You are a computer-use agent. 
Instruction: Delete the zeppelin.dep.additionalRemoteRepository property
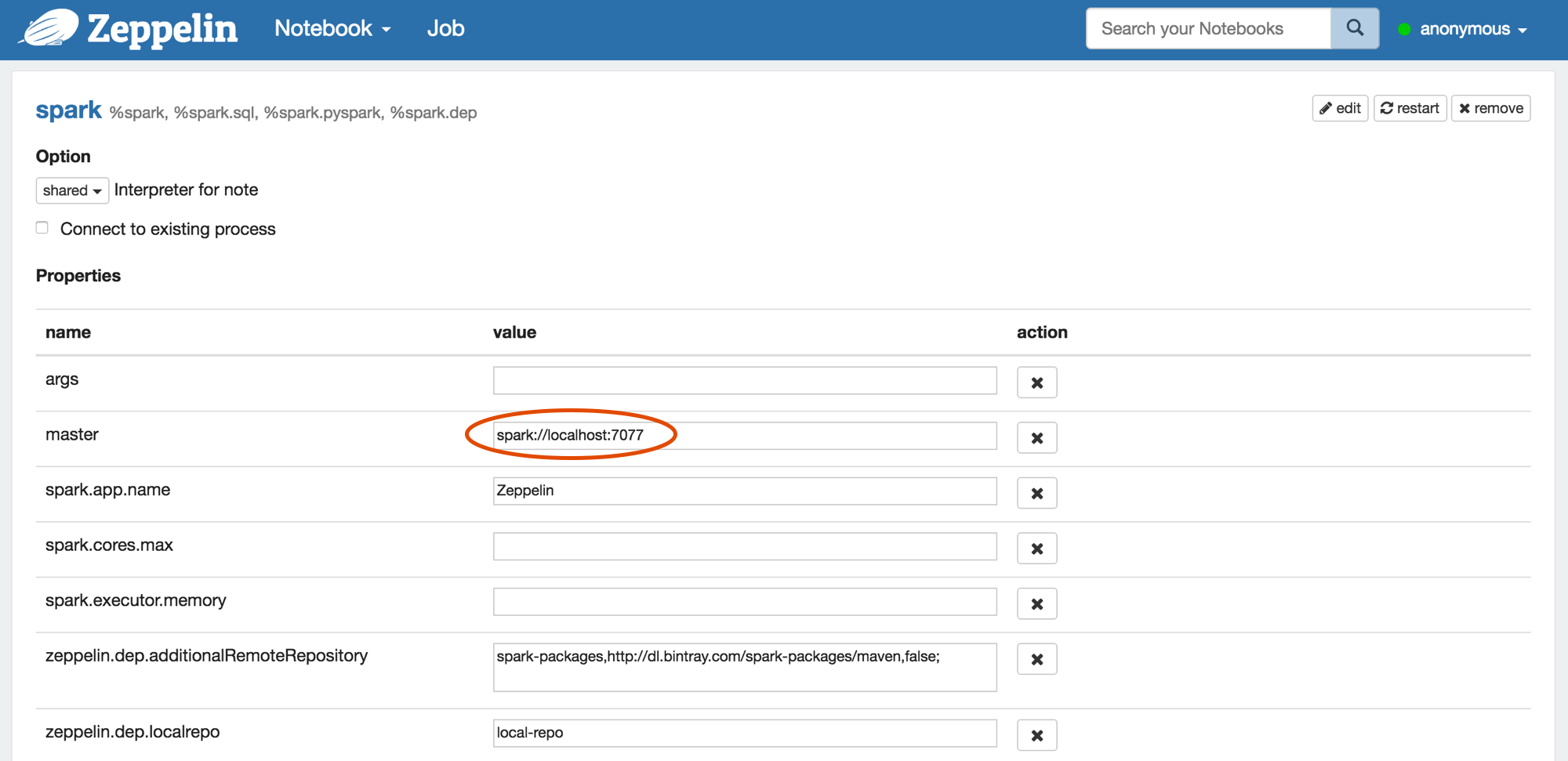click(x=1036, y=659)
